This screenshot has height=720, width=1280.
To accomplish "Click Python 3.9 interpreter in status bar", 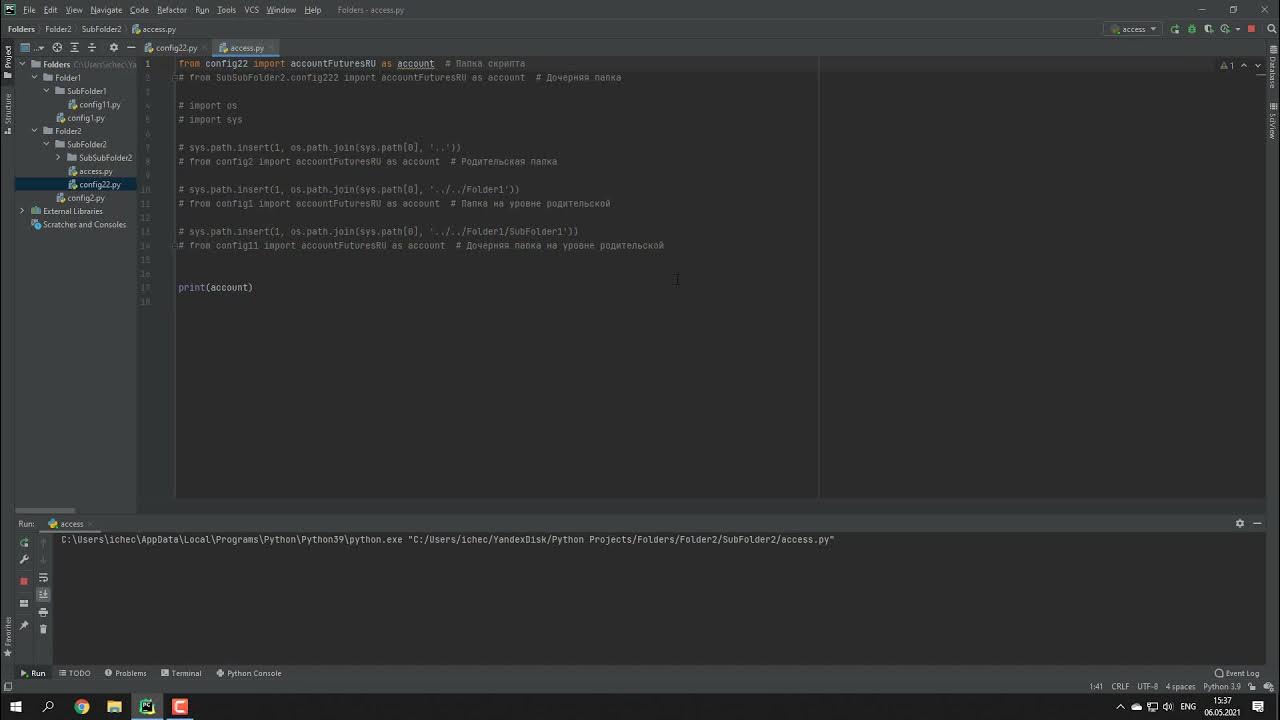I will coord(1222,686).
